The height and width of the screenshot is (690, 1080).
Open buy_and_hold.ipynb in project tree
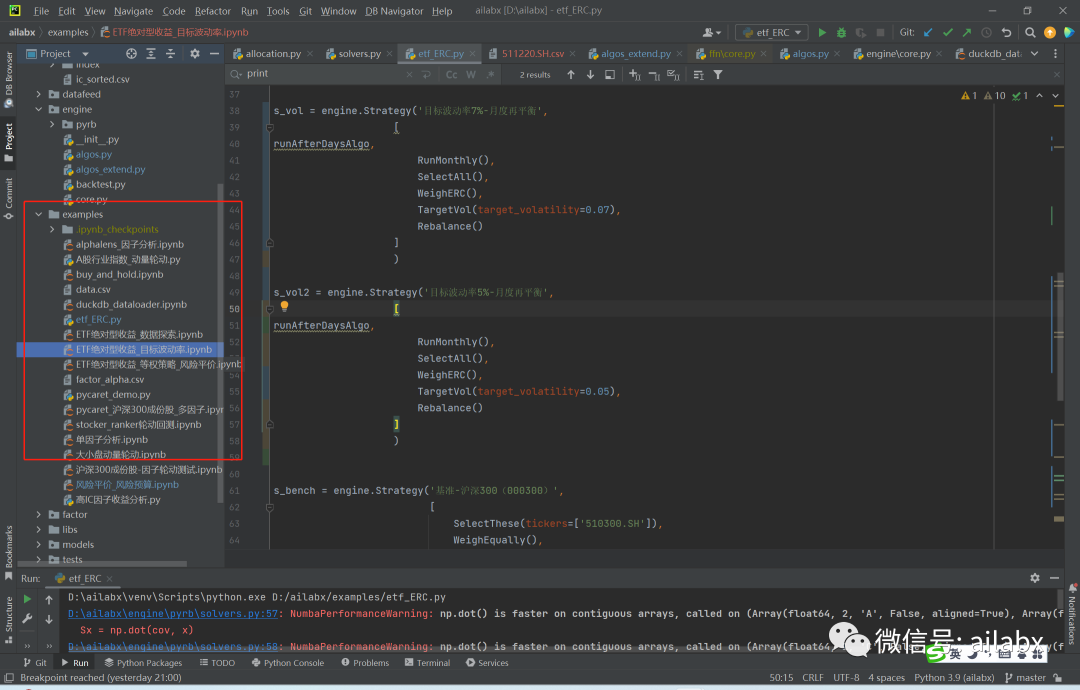(x=119, y=274)
